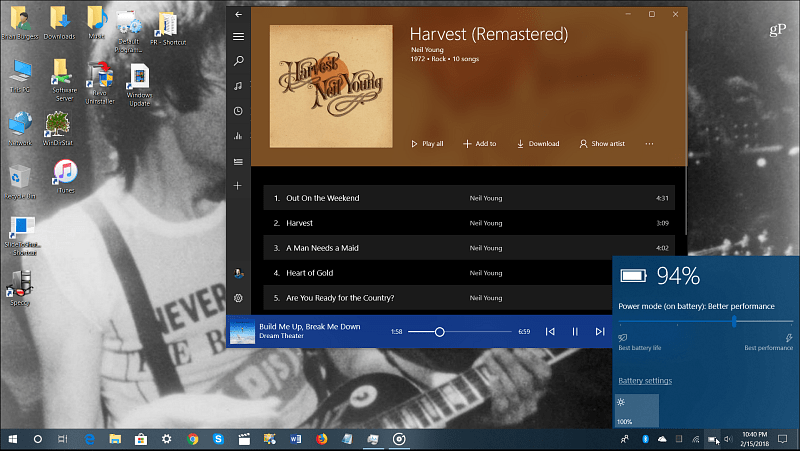This screenshot has height=451, width=800.
Task: Open Settings gear on taskbar
Action: (166, 439)
